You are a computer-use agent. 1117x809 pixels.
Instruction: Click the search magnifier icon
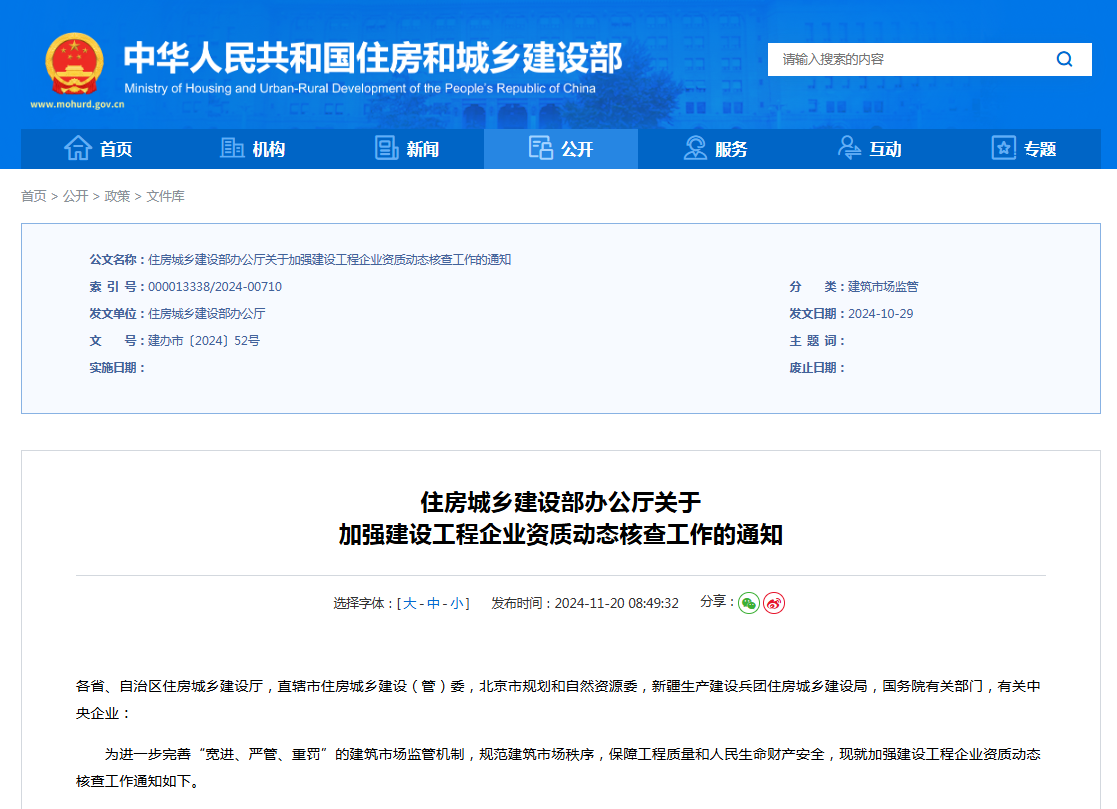[x=1064, y=59]
